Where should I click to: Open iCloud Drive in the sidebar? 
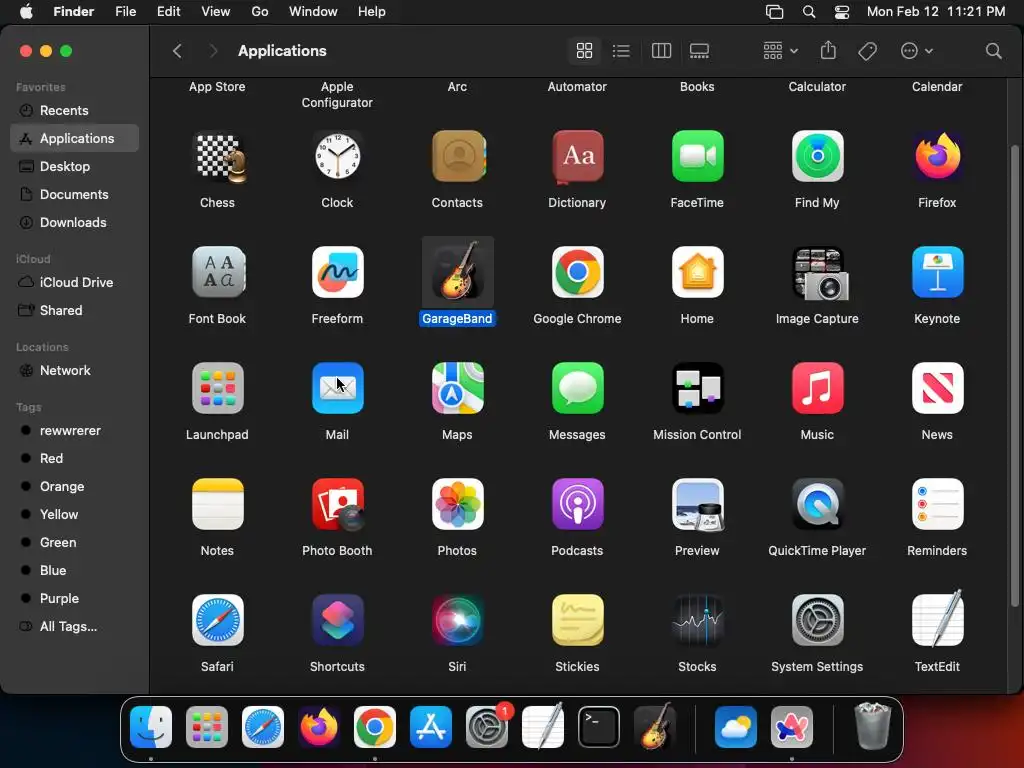74,282
